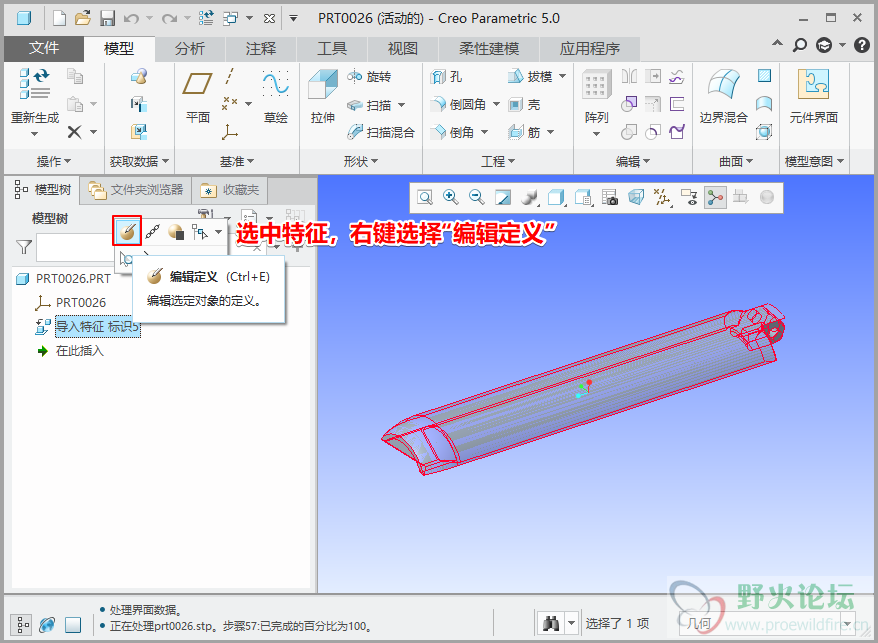The height and width of the screenshot is (643, 878).
Task: Toggle the browser globe icon in status bar
Action: 48,625
